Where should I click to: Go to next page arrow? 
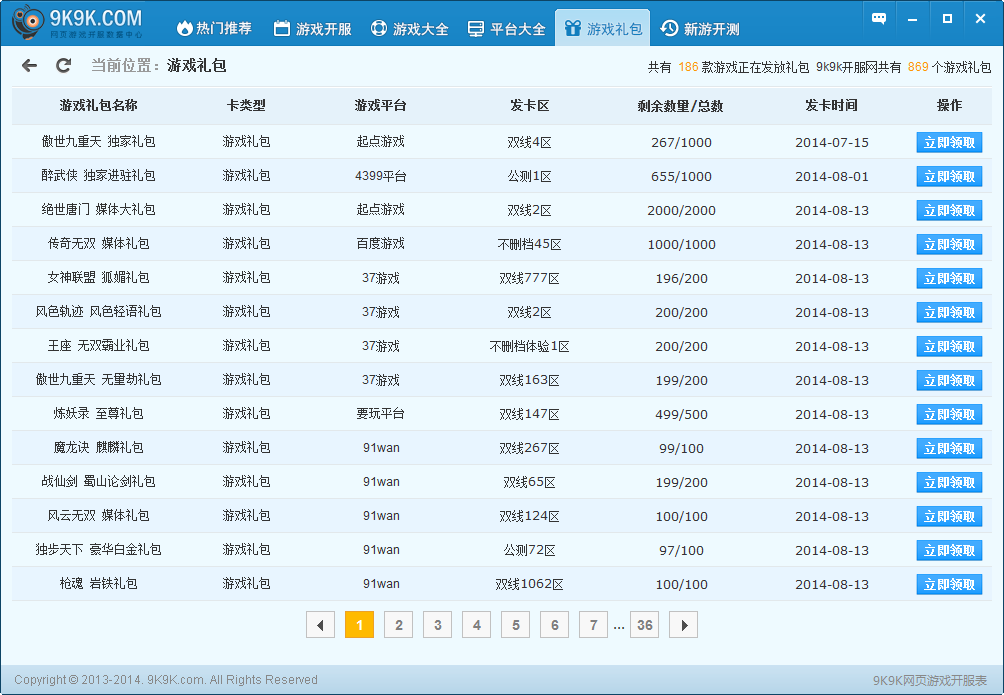click(x=683, y=625)
